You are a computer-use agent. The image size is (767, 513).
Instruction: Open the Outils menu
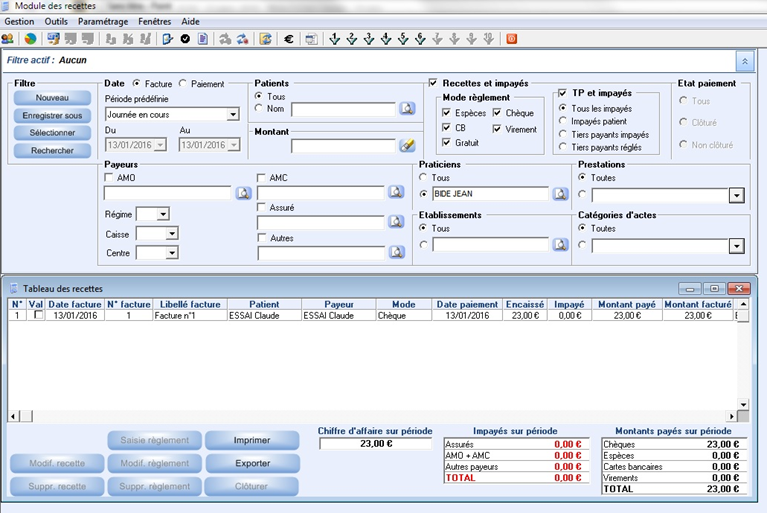[56, 21]
